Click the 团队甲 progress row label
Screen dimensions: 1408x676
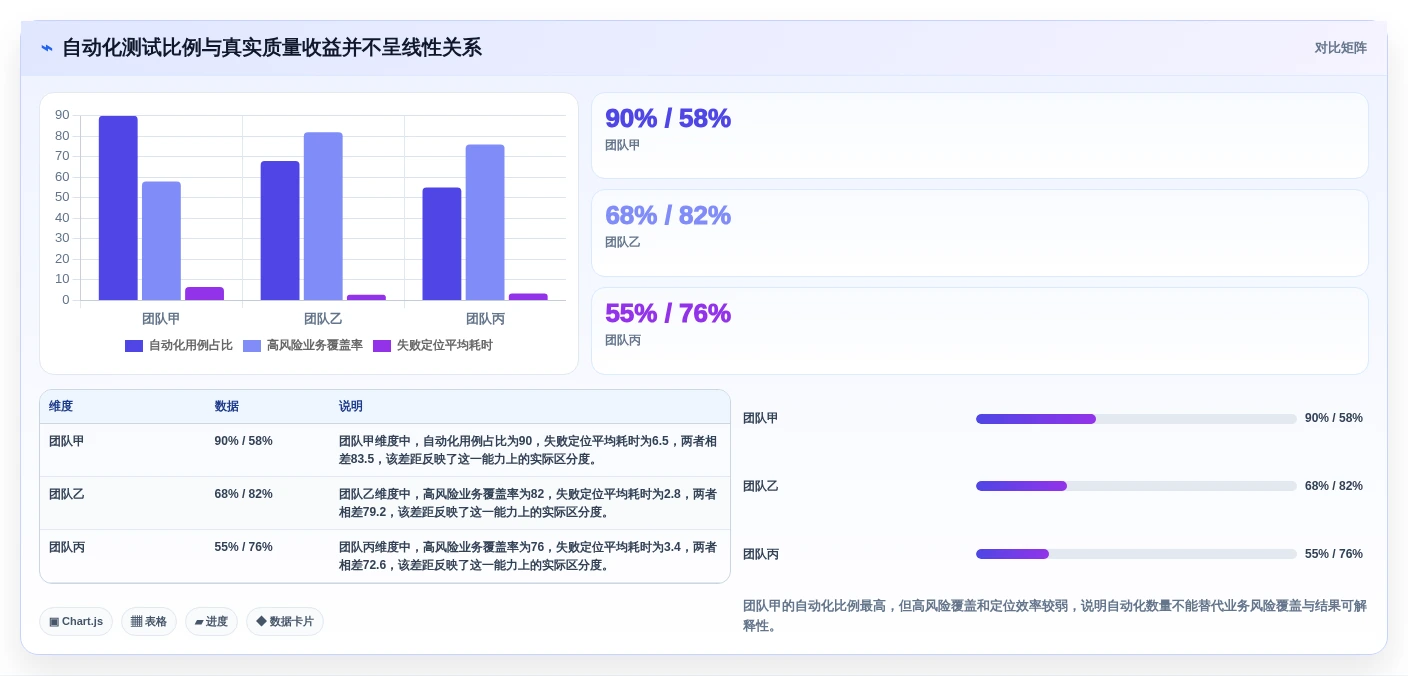[761, 418]
